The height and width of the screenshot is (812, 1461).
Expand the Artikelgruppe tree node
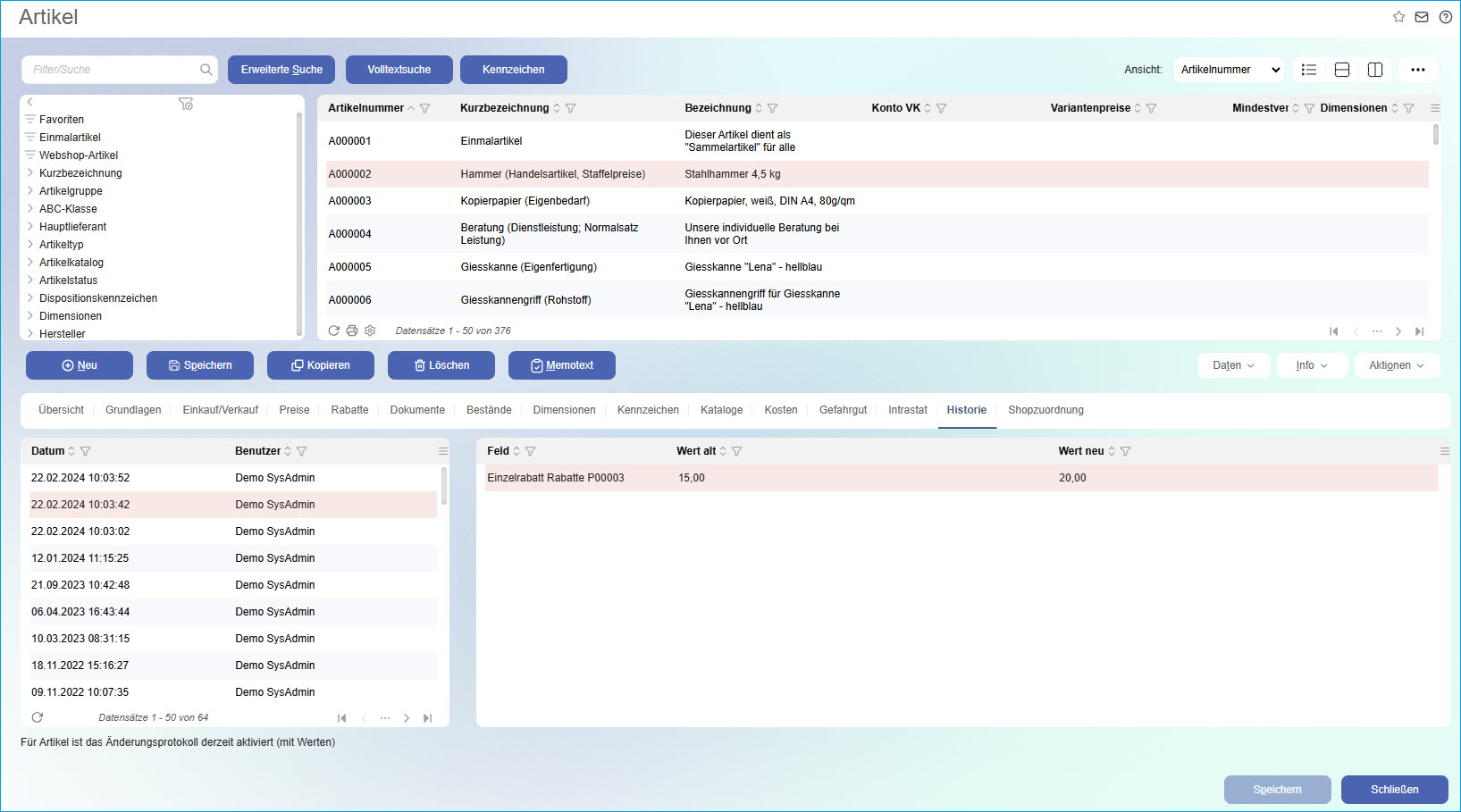(x=30, y=191)
